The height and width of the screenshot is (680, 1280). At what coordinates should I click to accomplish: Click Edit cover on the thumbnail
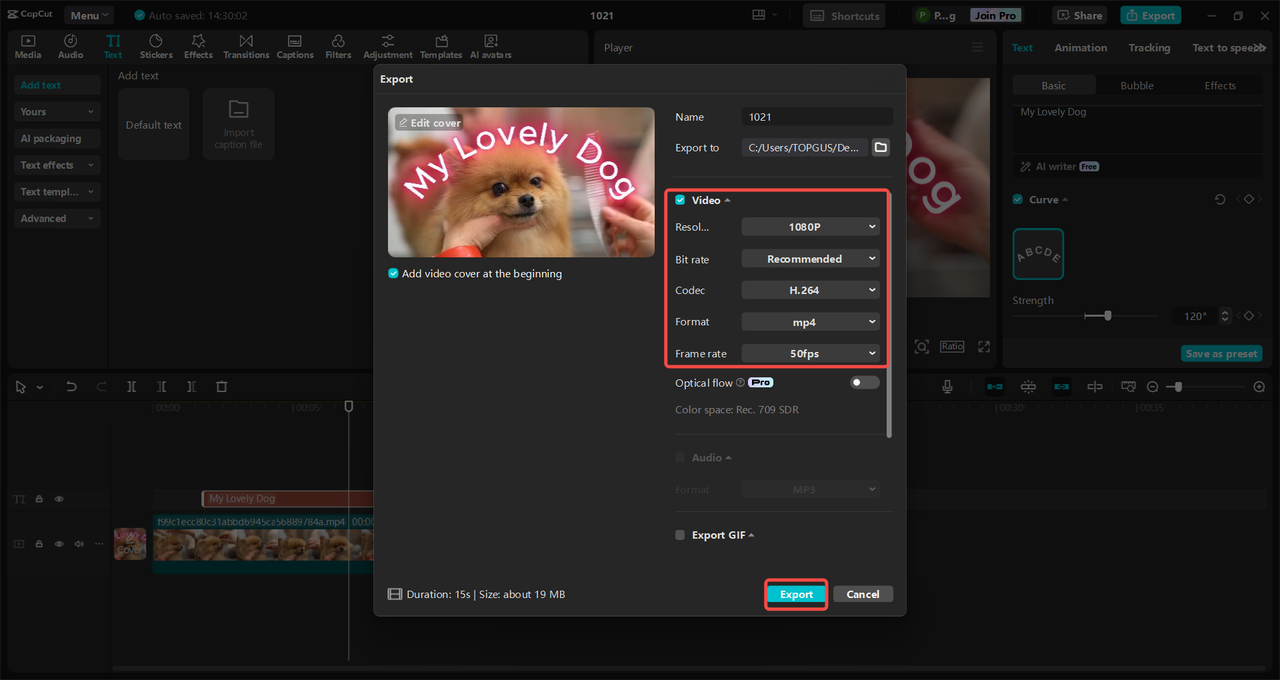[430, 123]
